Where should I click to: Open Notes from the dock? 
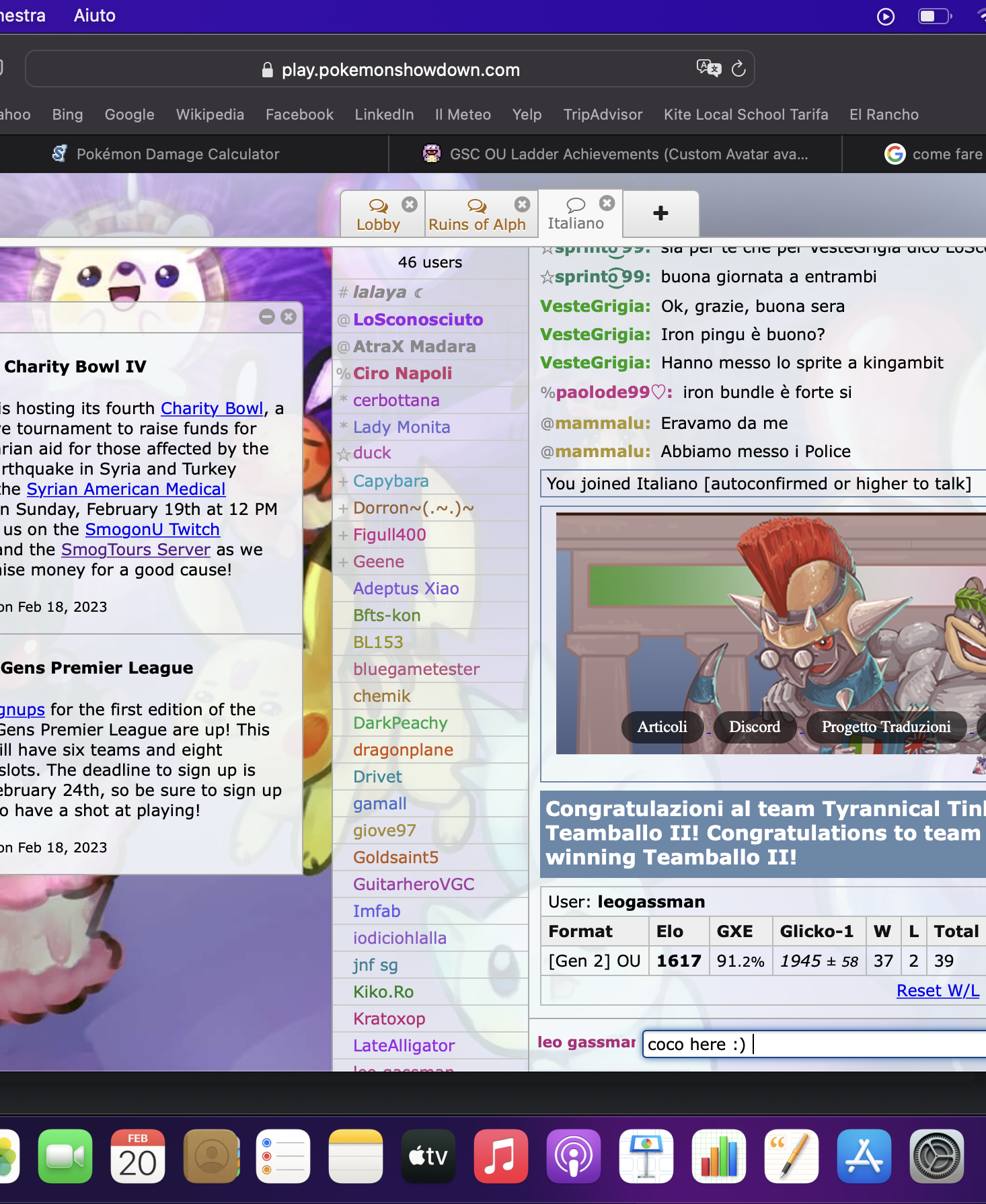coord(356,1156)
